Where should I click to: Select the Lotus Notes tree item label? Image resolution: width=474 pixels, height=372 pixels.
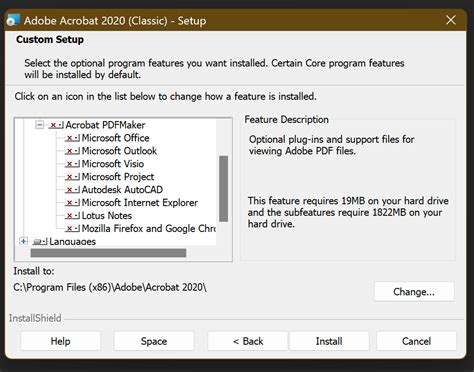pos(107,216)
